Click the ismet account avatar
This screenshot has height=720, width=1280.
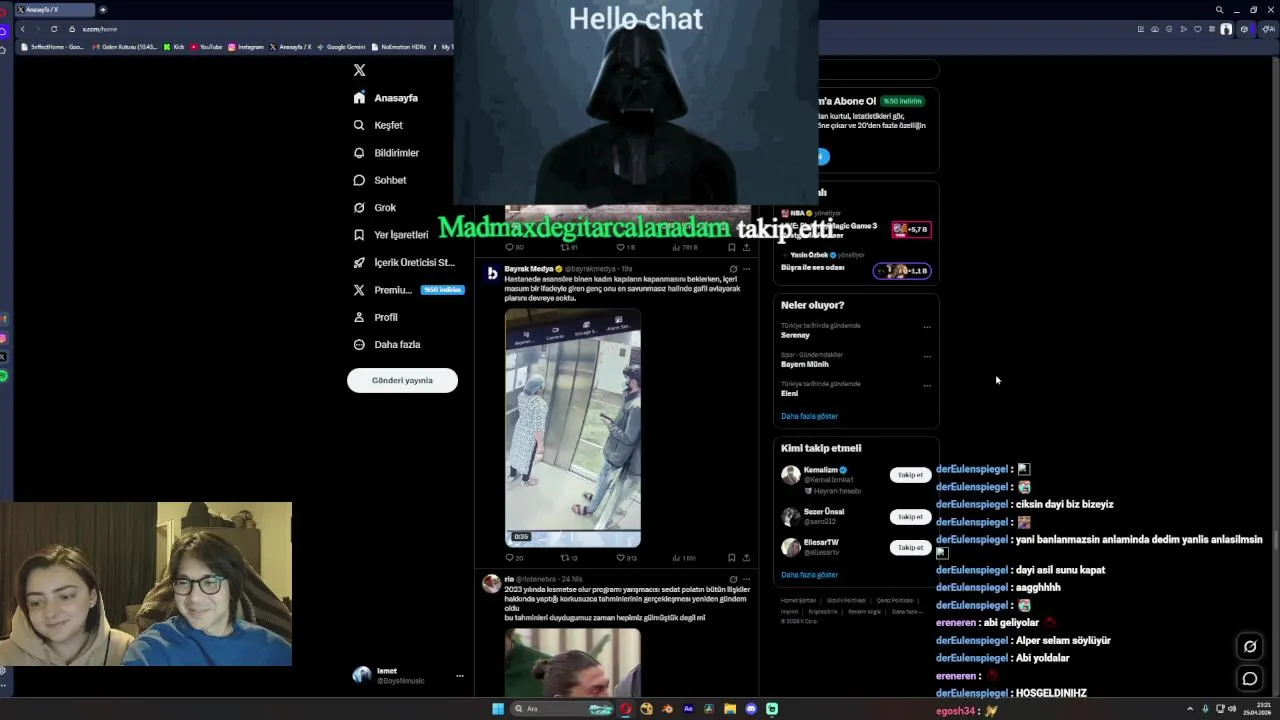(362, 675)
